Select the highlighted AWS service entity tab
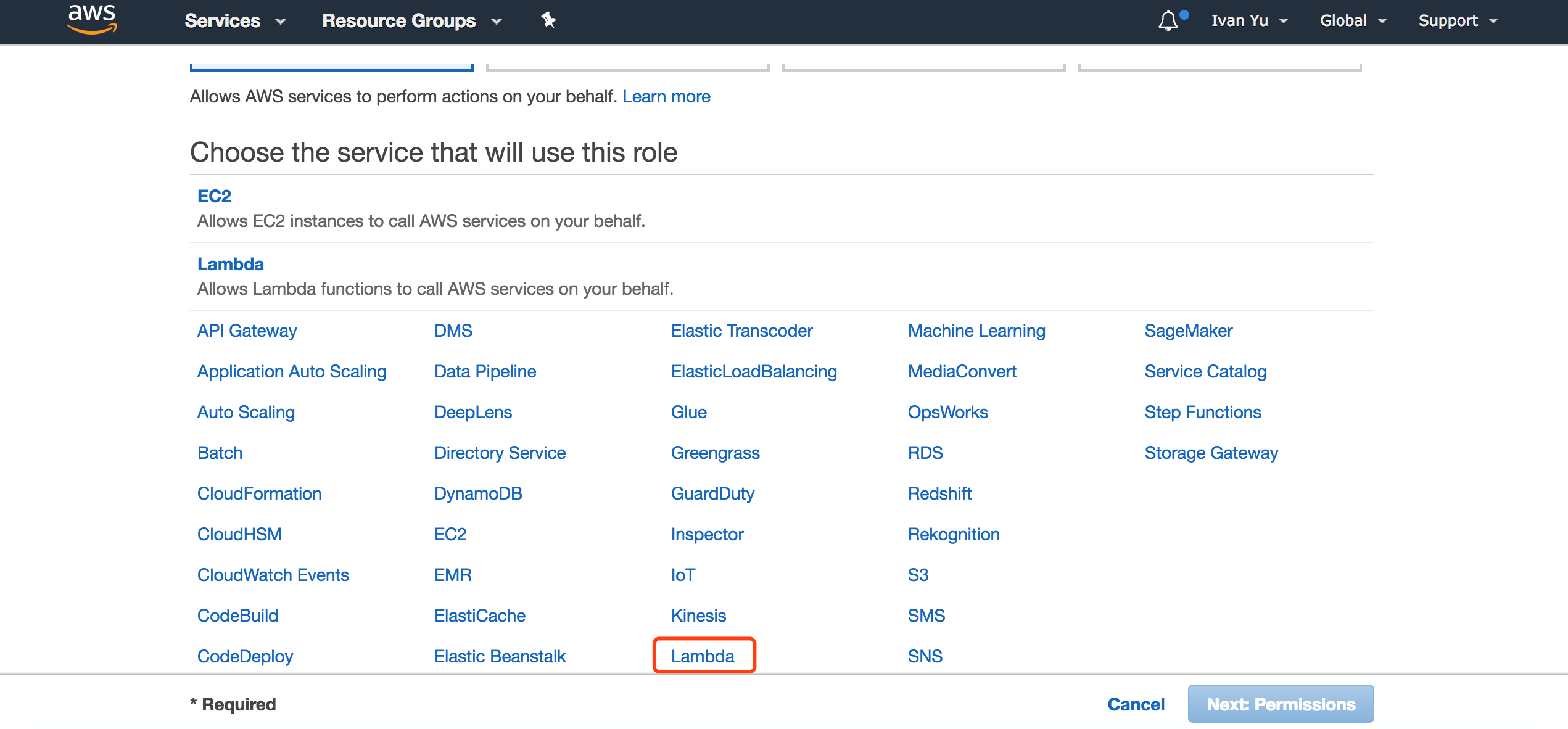Image resolution: width=1568 pixels, height=729 pixels. (331, 66)
